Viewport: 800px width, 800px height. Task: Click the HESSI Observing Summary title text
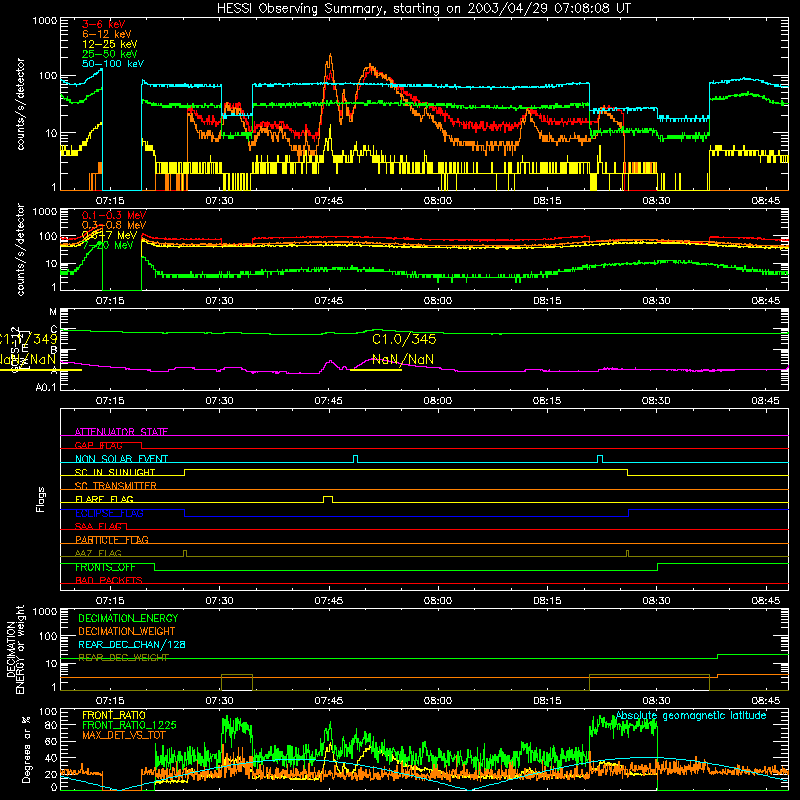point(423,8)
